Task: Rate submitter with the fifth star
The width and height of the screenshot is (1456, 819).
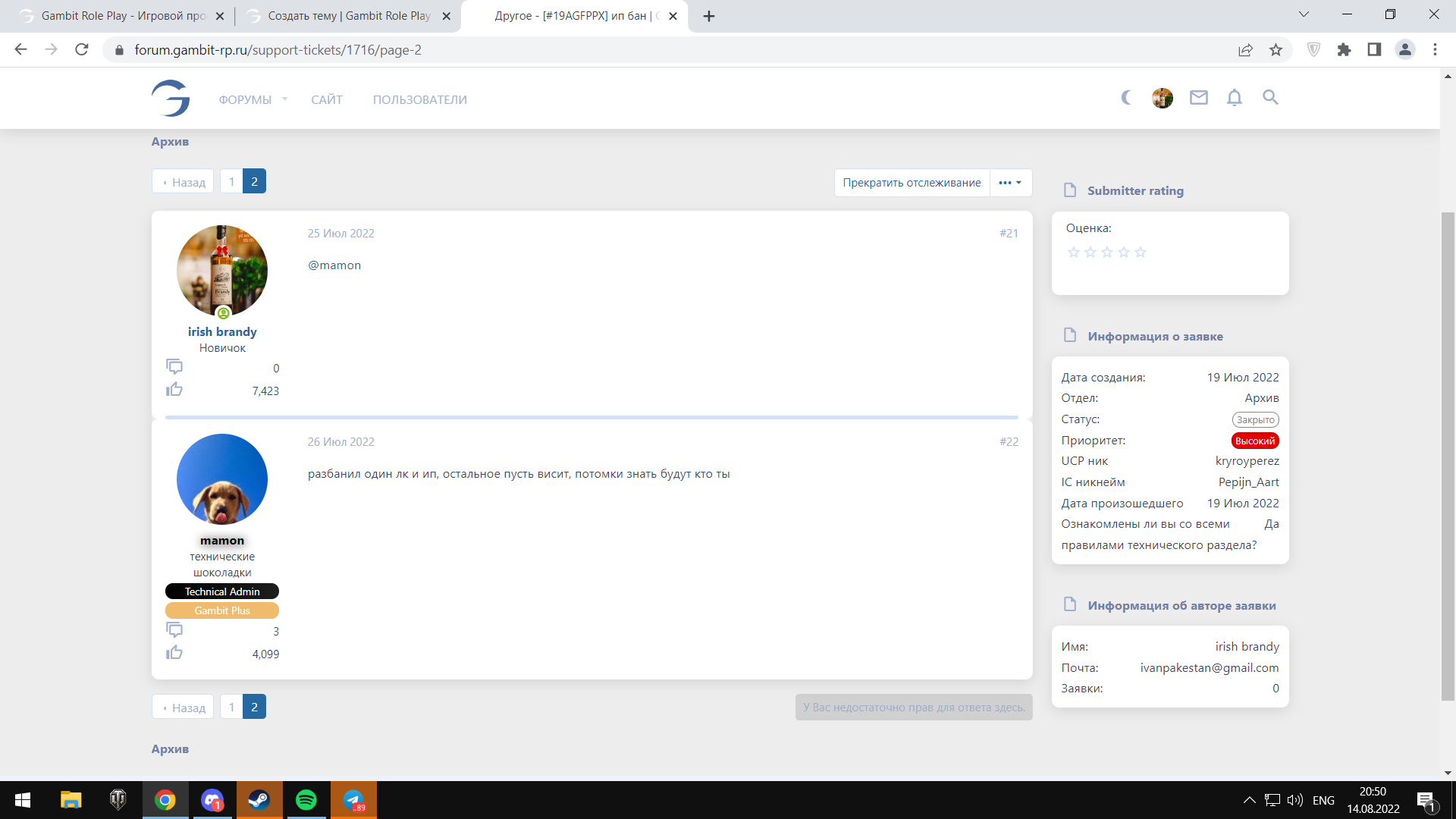Action: [1141, 253]
